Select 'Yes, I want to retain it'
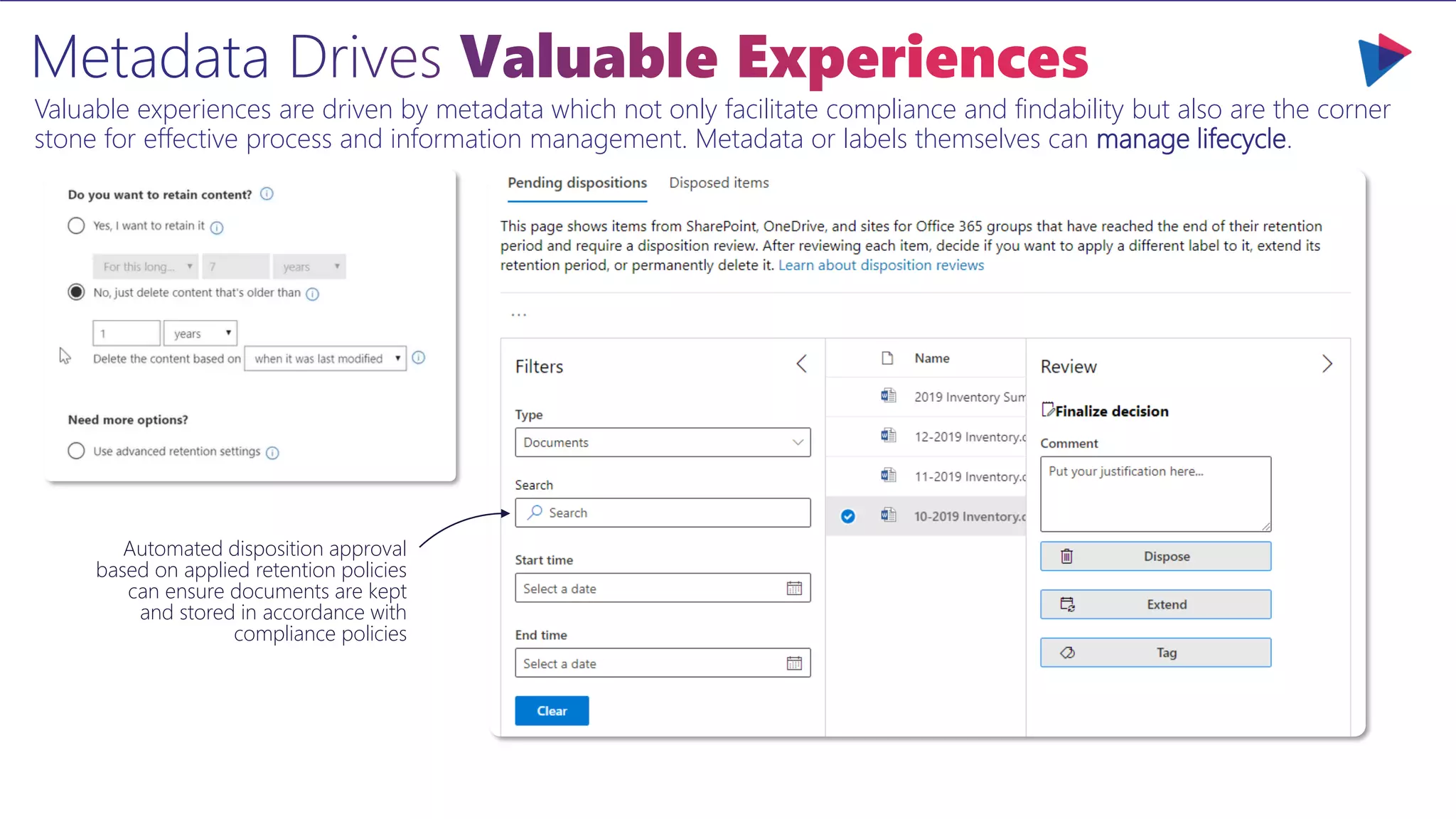1456x819 pixels. click(x=76, y=226)
